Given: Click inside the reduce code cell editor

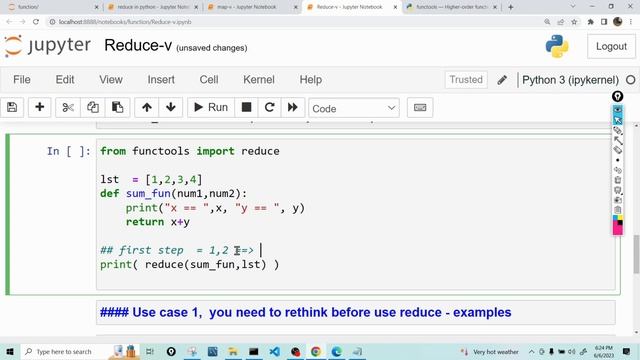Looking at the screenshot, I should click(x=356, y=214).
